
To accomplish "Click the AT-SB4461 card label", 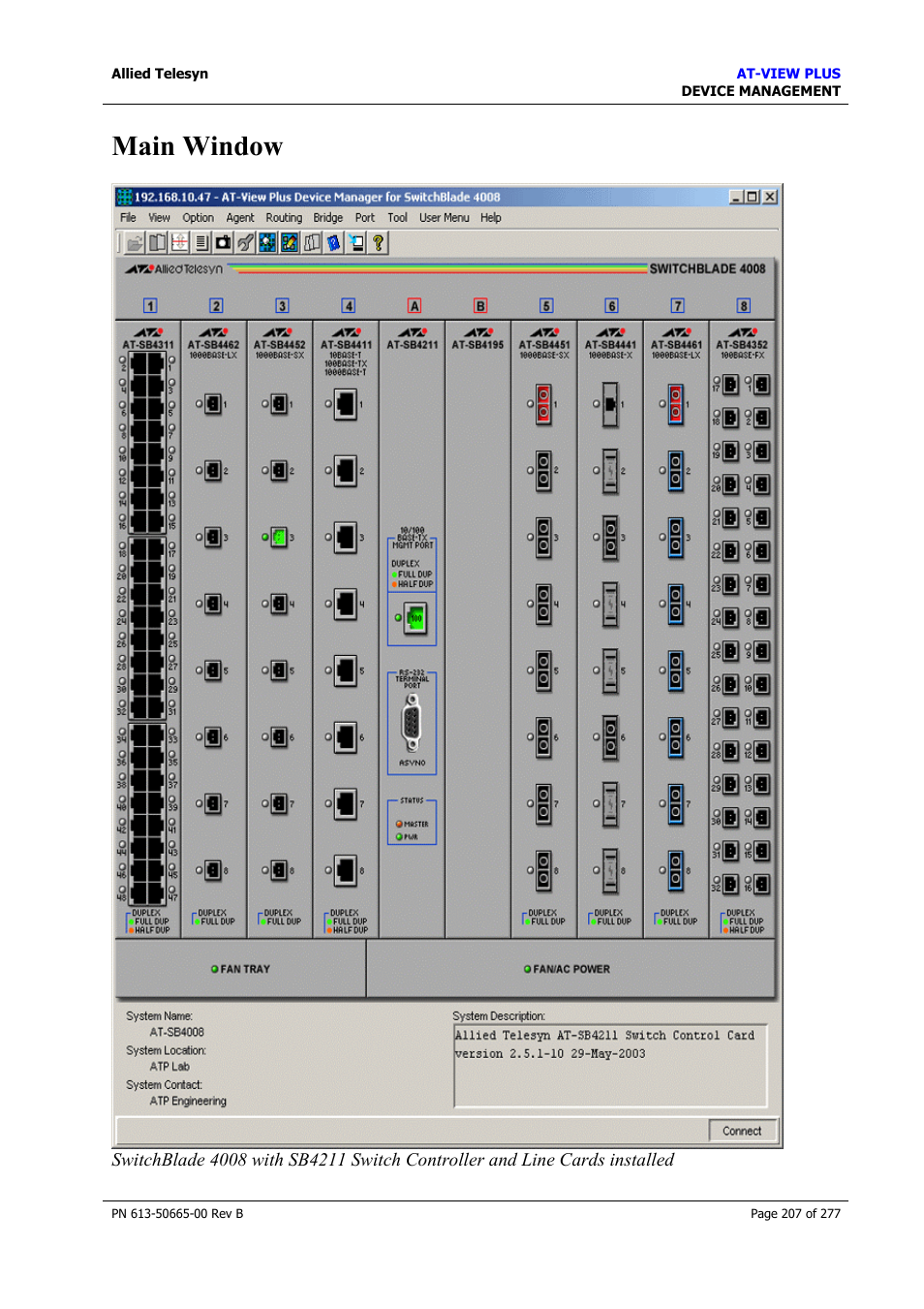I will [676, 344].
